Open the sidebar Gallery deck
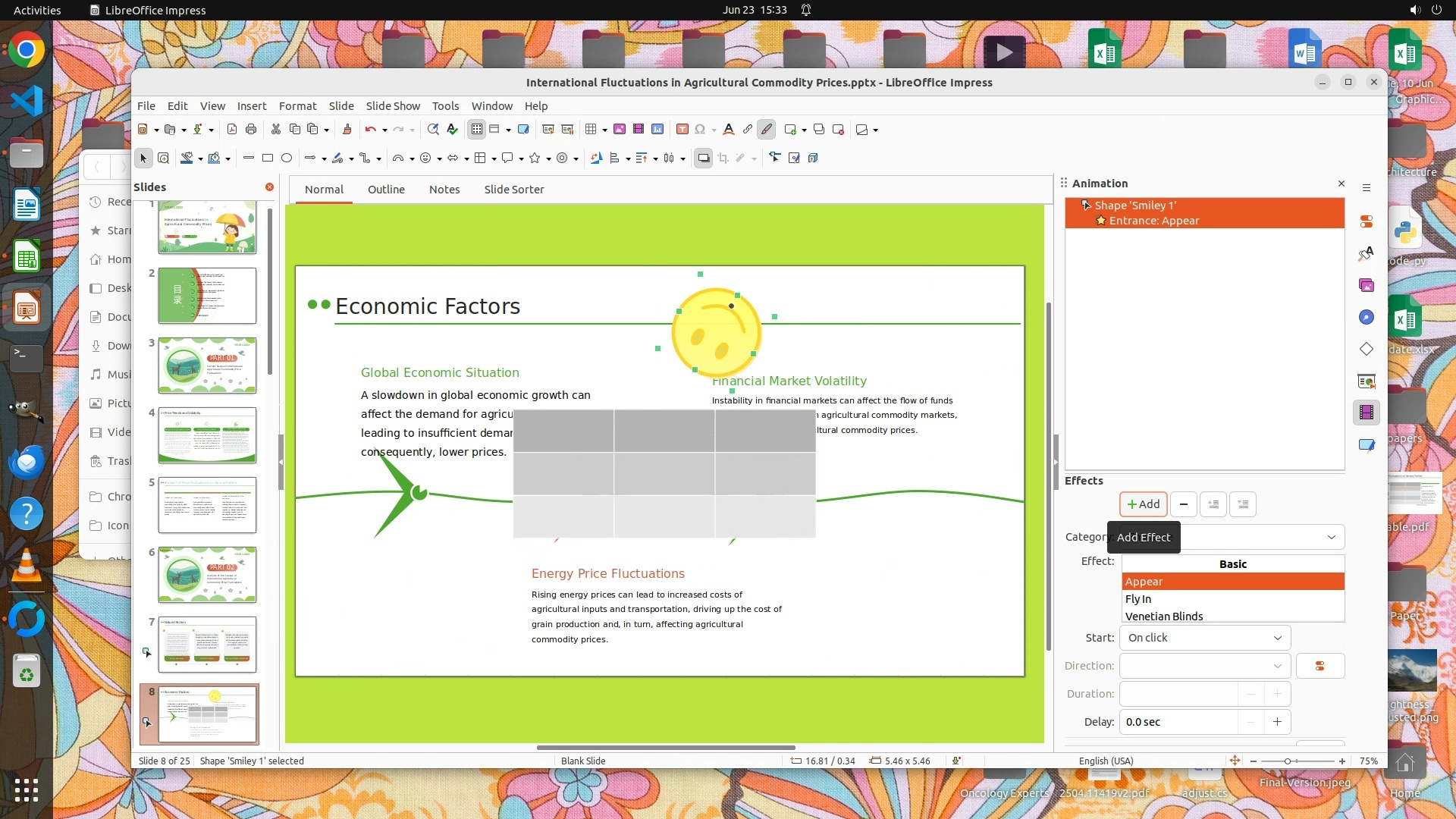Viewport: 1456px width, 819px height. pos(1366,285)
